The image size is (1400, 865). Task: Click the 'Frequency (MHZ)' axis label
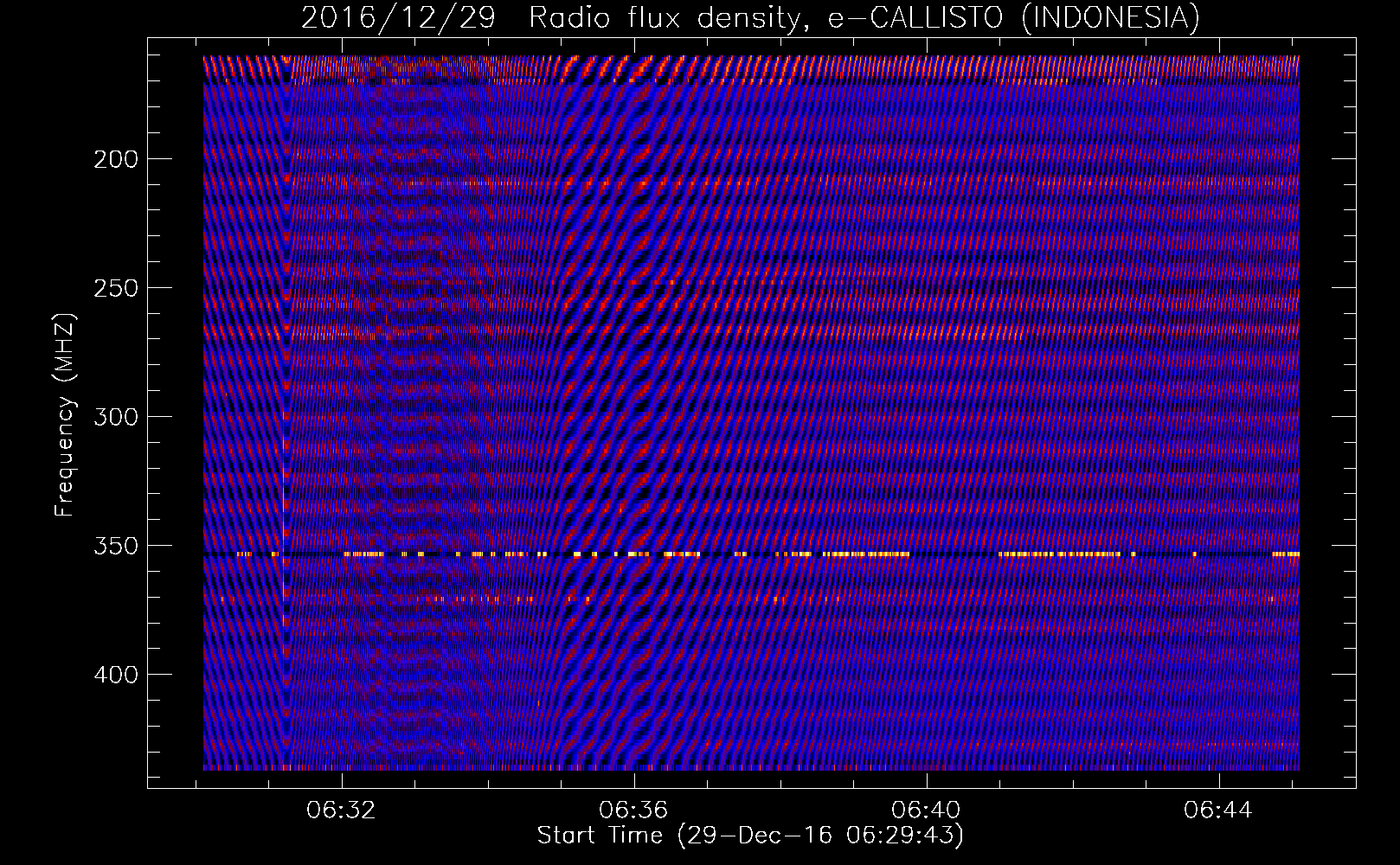(x=64, y=415)
